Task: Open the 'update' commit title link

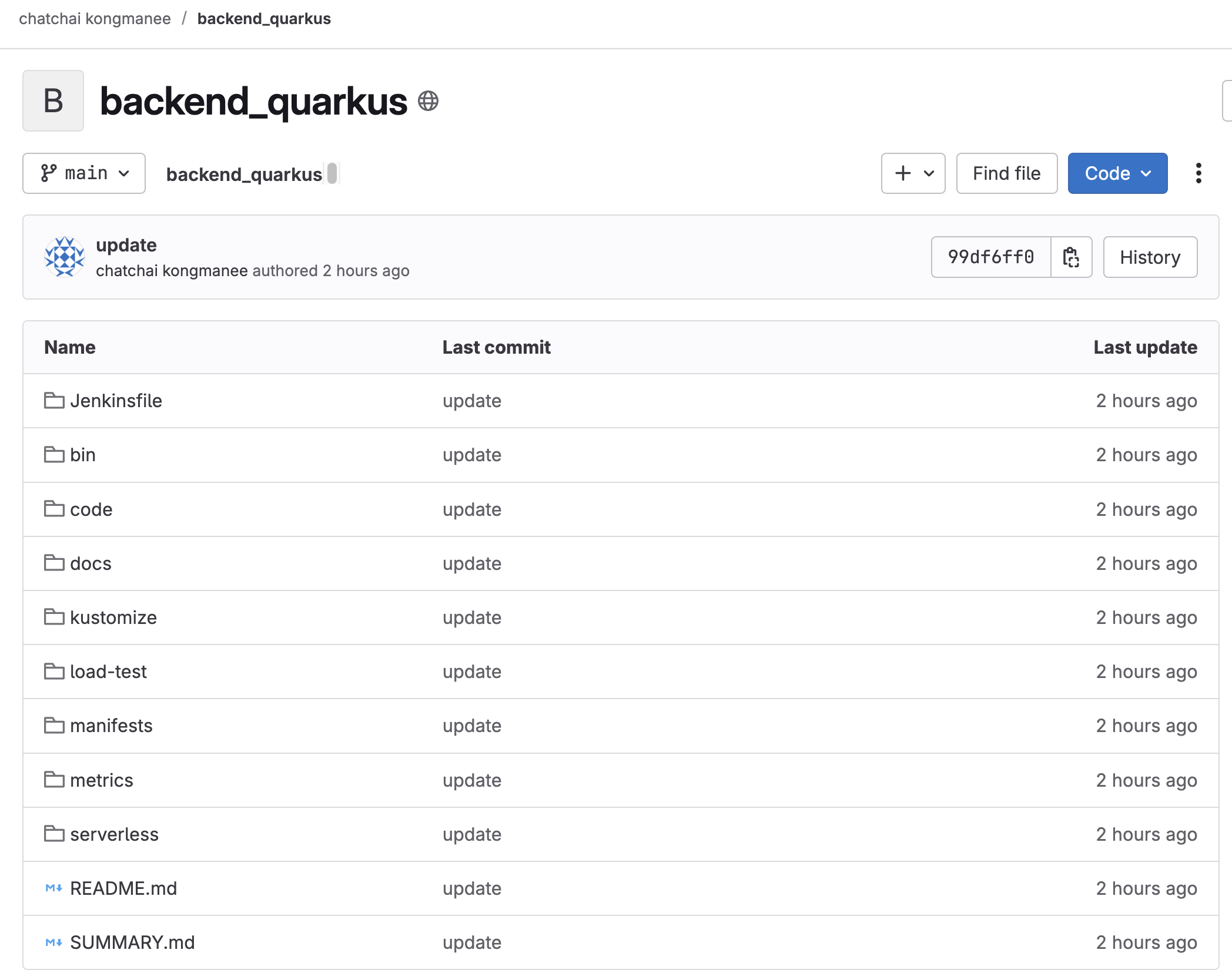Action: tap(126, 245)
